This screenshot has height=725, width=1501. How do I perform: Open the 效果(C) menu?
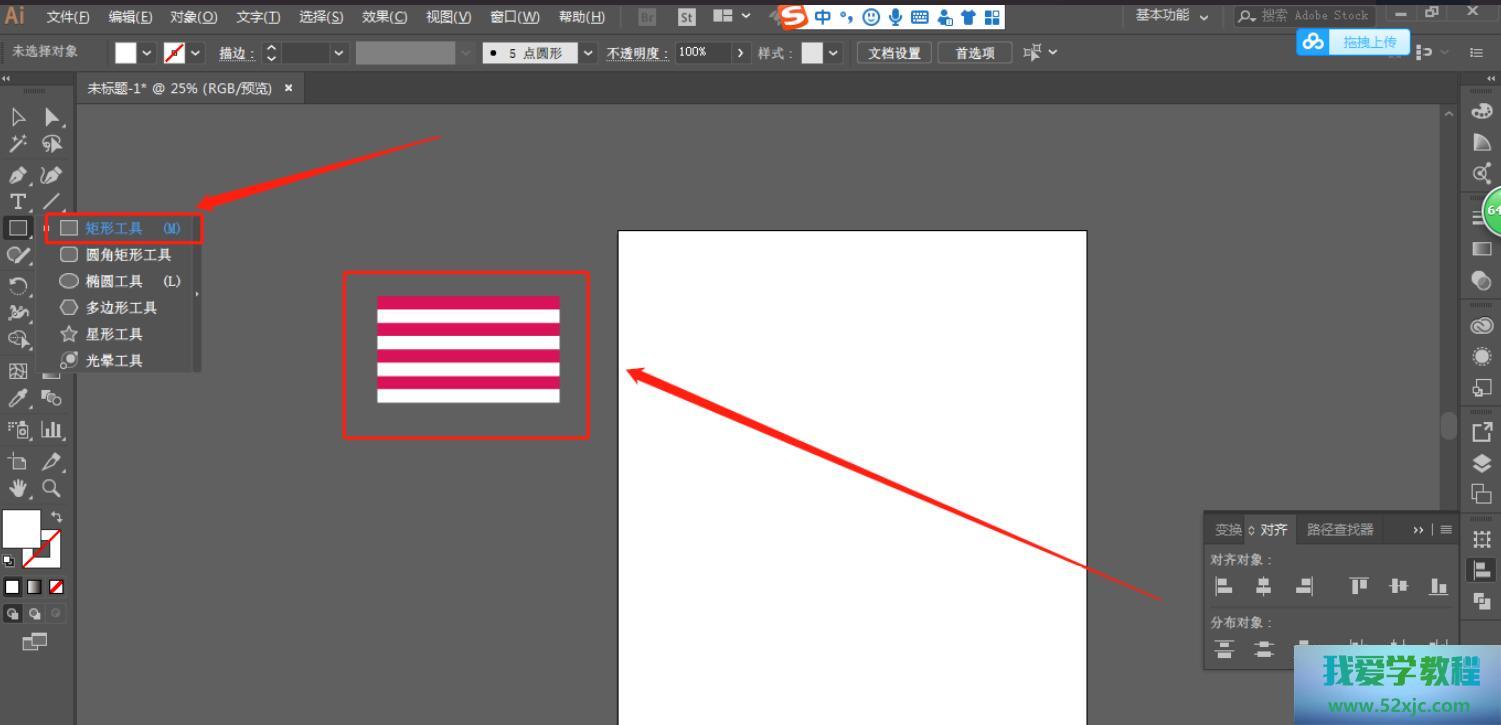(384, 17)
